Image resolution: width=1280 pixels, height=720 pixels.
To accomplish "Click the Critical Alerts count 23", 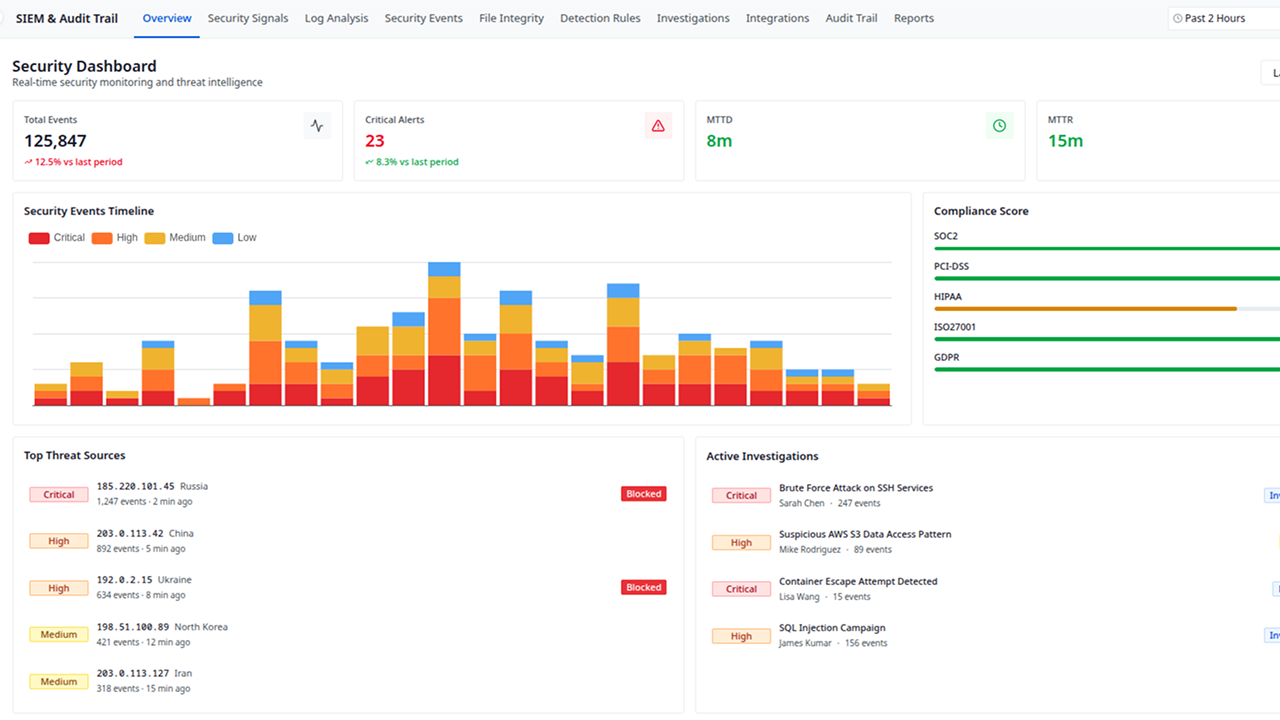I will 375,141.
